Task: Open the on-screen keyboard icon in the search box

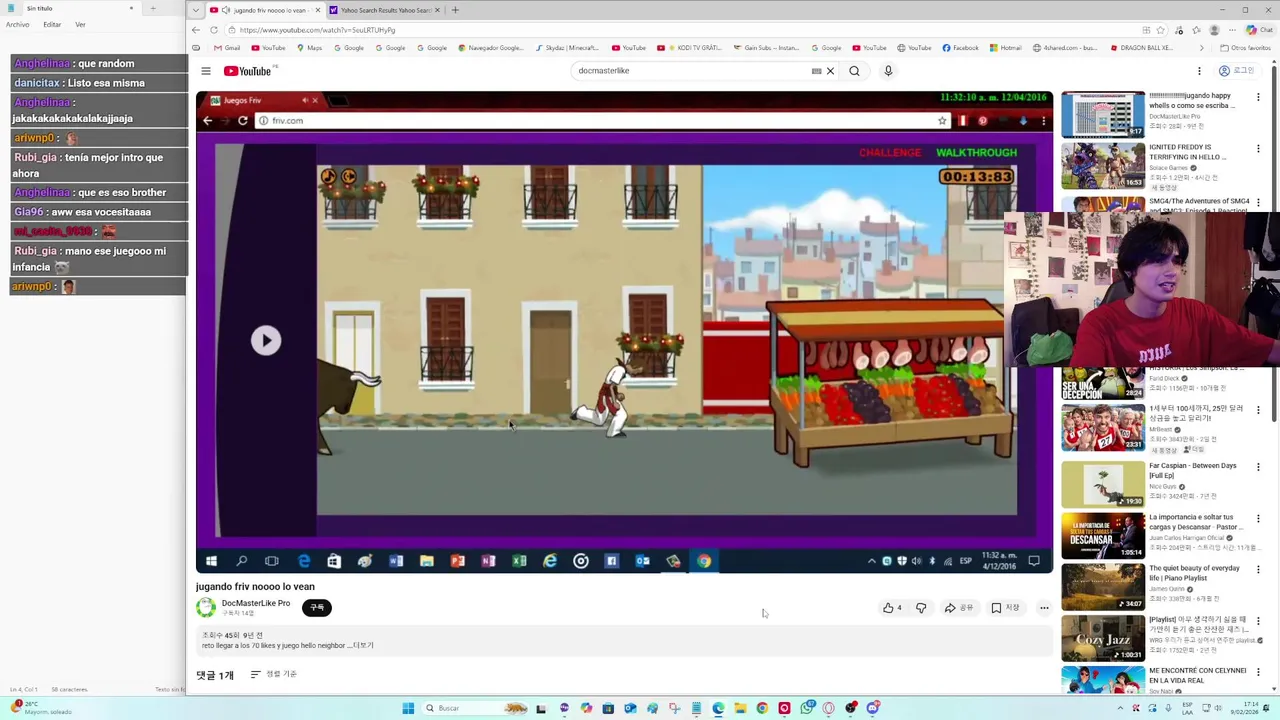Action: click(816, 71)
